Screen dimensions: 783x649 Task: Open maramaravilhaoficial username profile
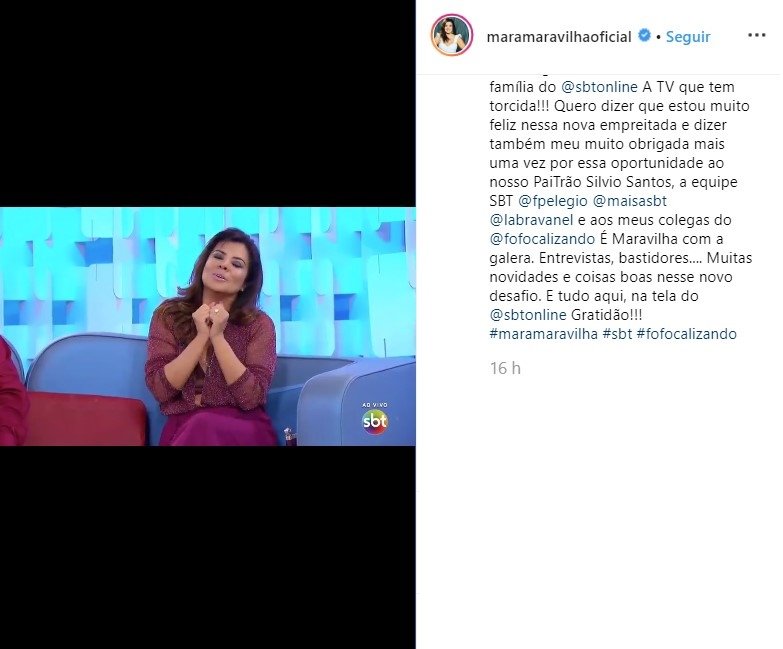559,36
